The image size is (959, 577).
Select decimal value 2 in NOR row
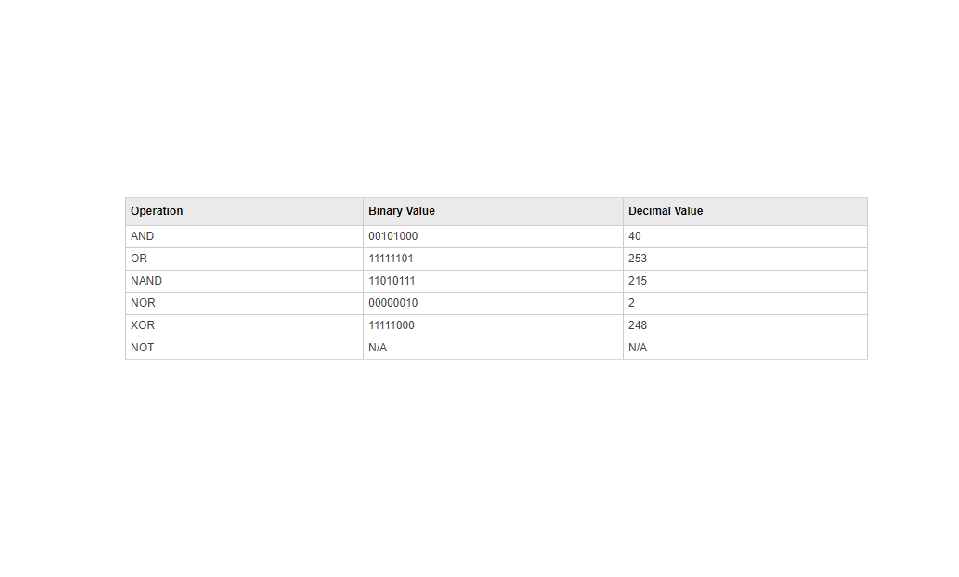[x=631, y=303]
